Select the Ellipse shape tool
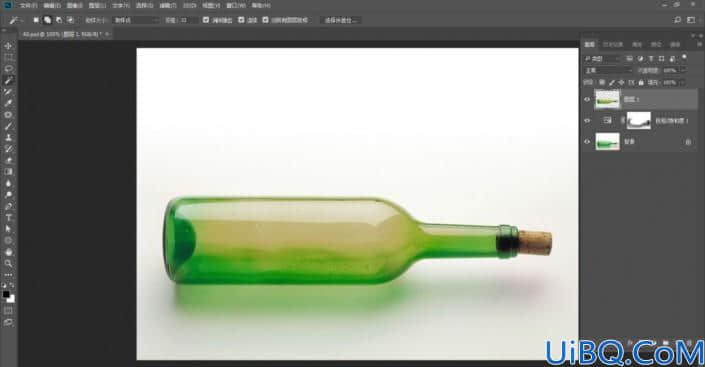 pyautogui.click(x=8, y=241)
